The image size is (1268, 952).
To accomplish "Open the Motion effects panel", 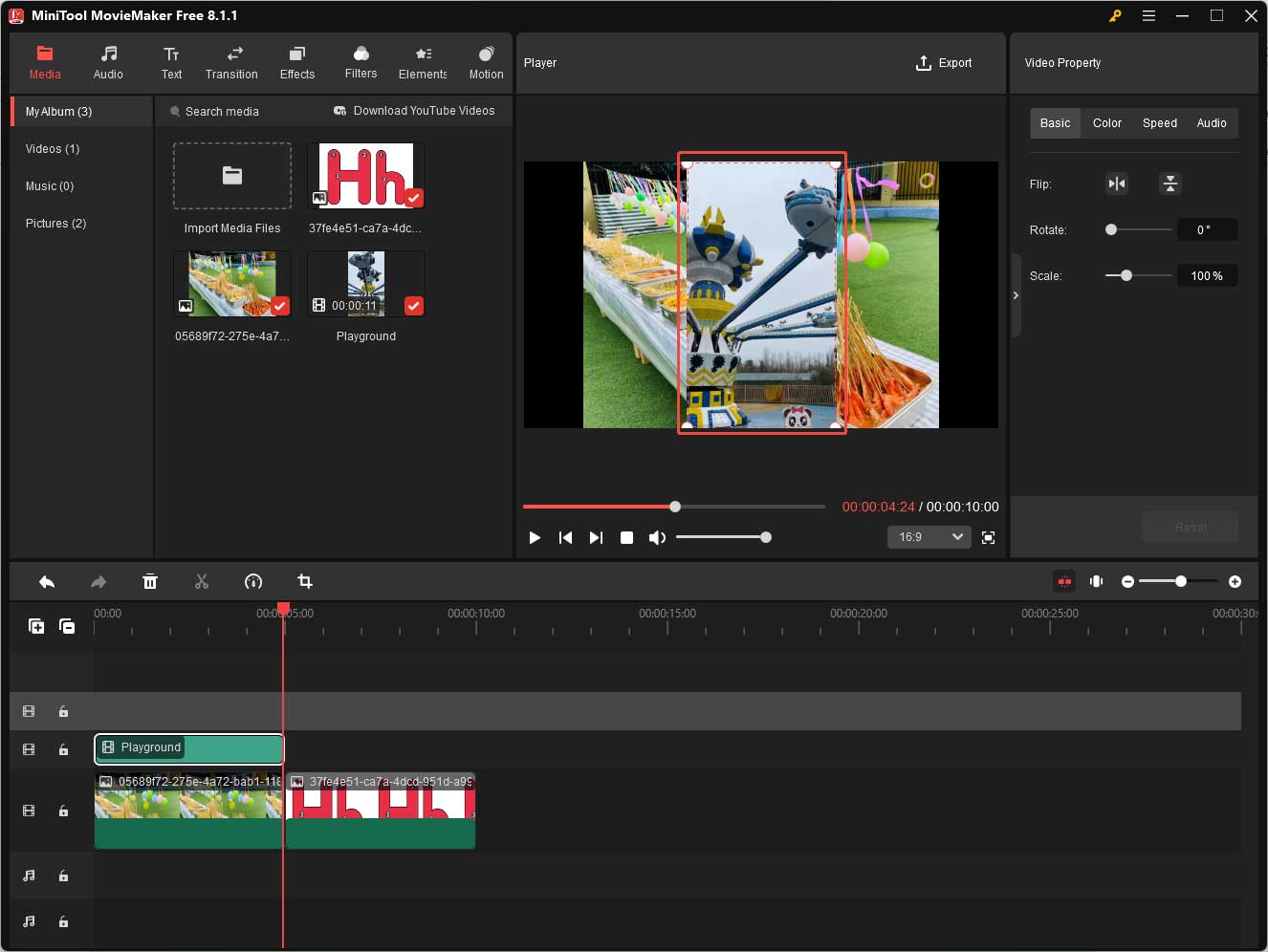I will point(486,62).
